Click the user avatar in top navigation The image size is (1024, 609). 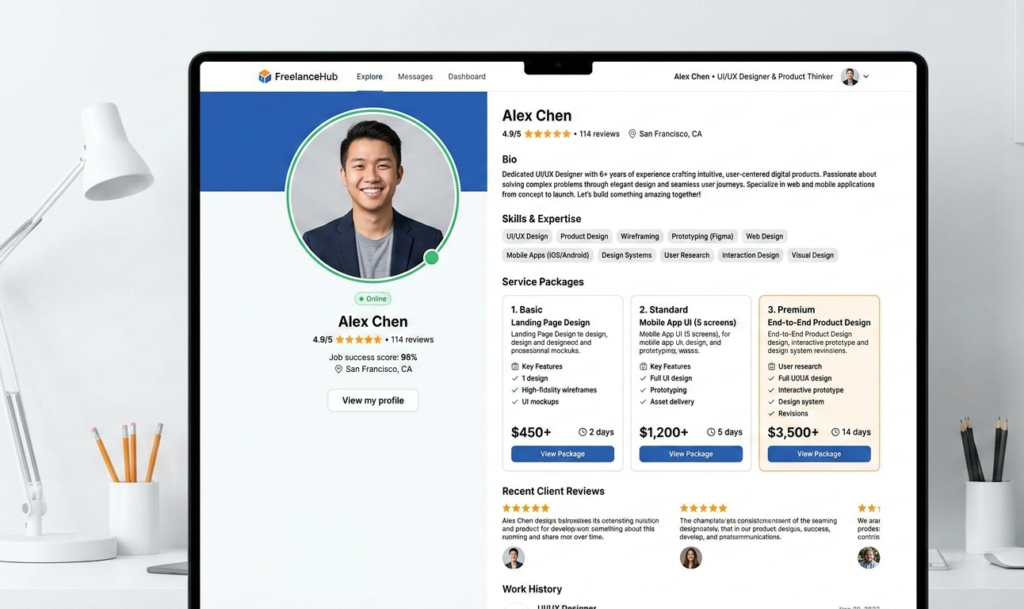pos(850,77)
